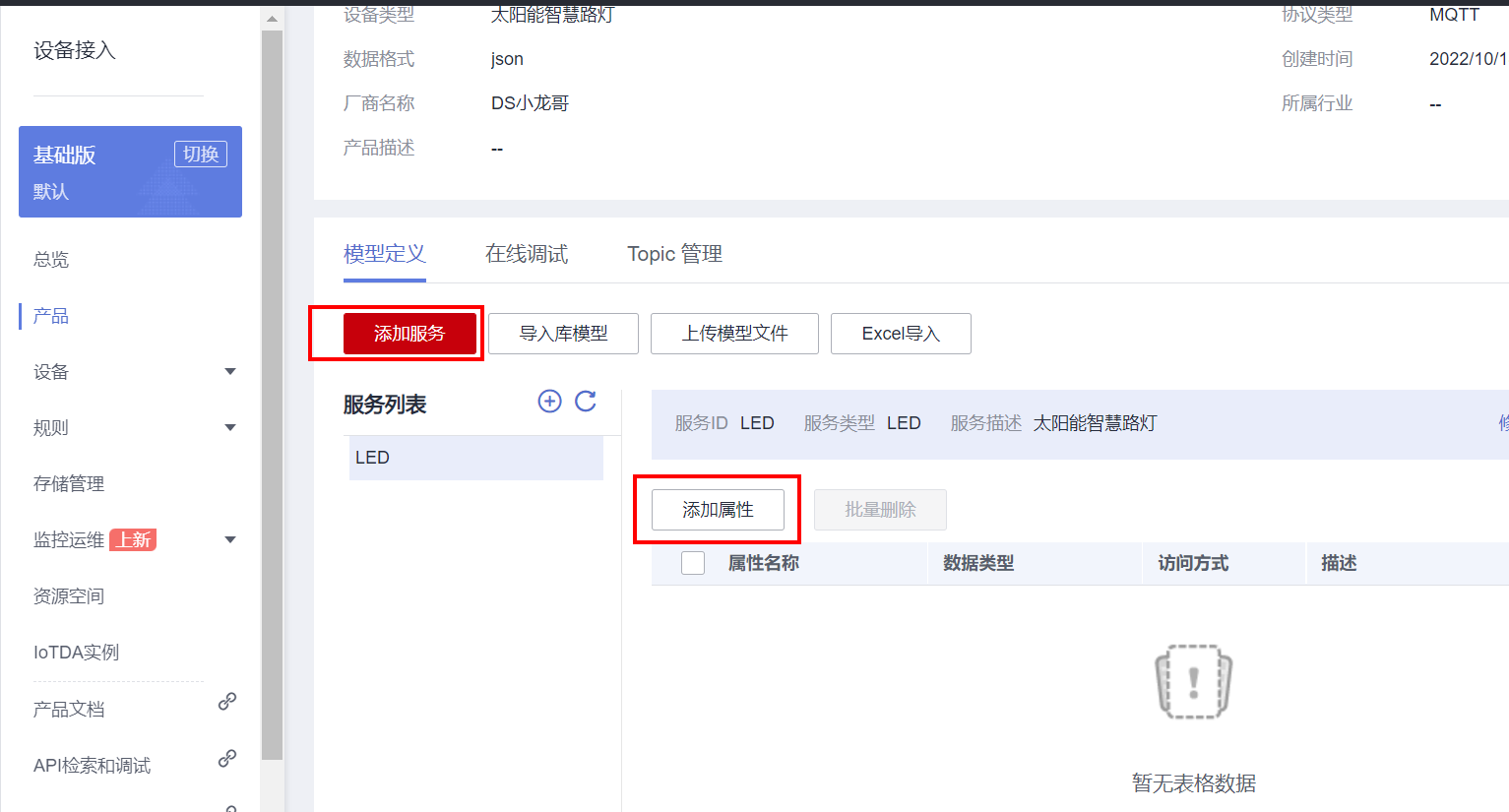Image resolution: width=1509 pixels, height=812 pixels.
Task: Switch to the 在线调试 tab
Action: (527, 254)
